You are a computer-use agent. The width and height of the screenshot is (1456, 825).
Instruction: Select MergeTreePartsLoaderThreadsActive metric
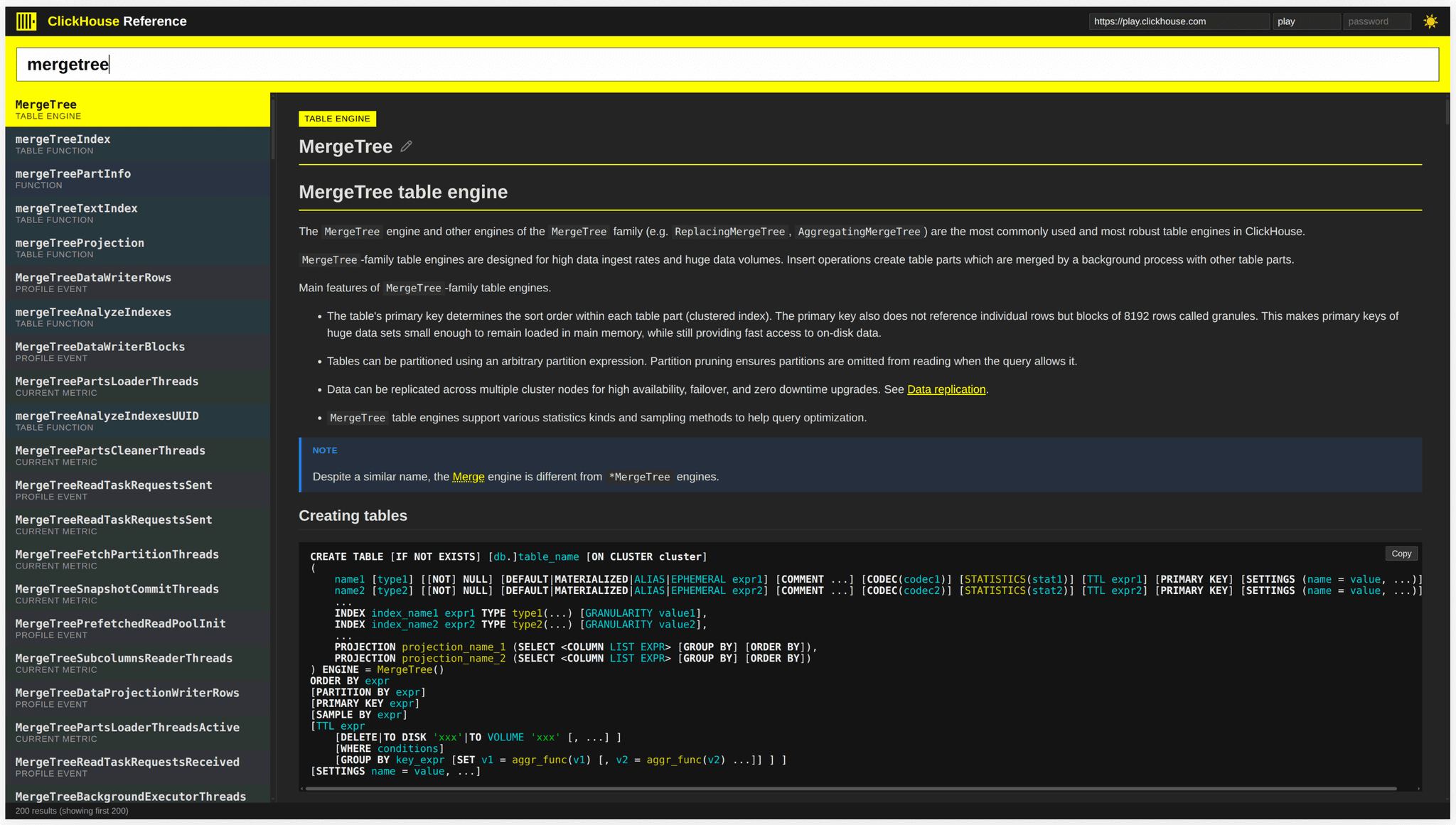pyautogui.click(x=137, y=733)
